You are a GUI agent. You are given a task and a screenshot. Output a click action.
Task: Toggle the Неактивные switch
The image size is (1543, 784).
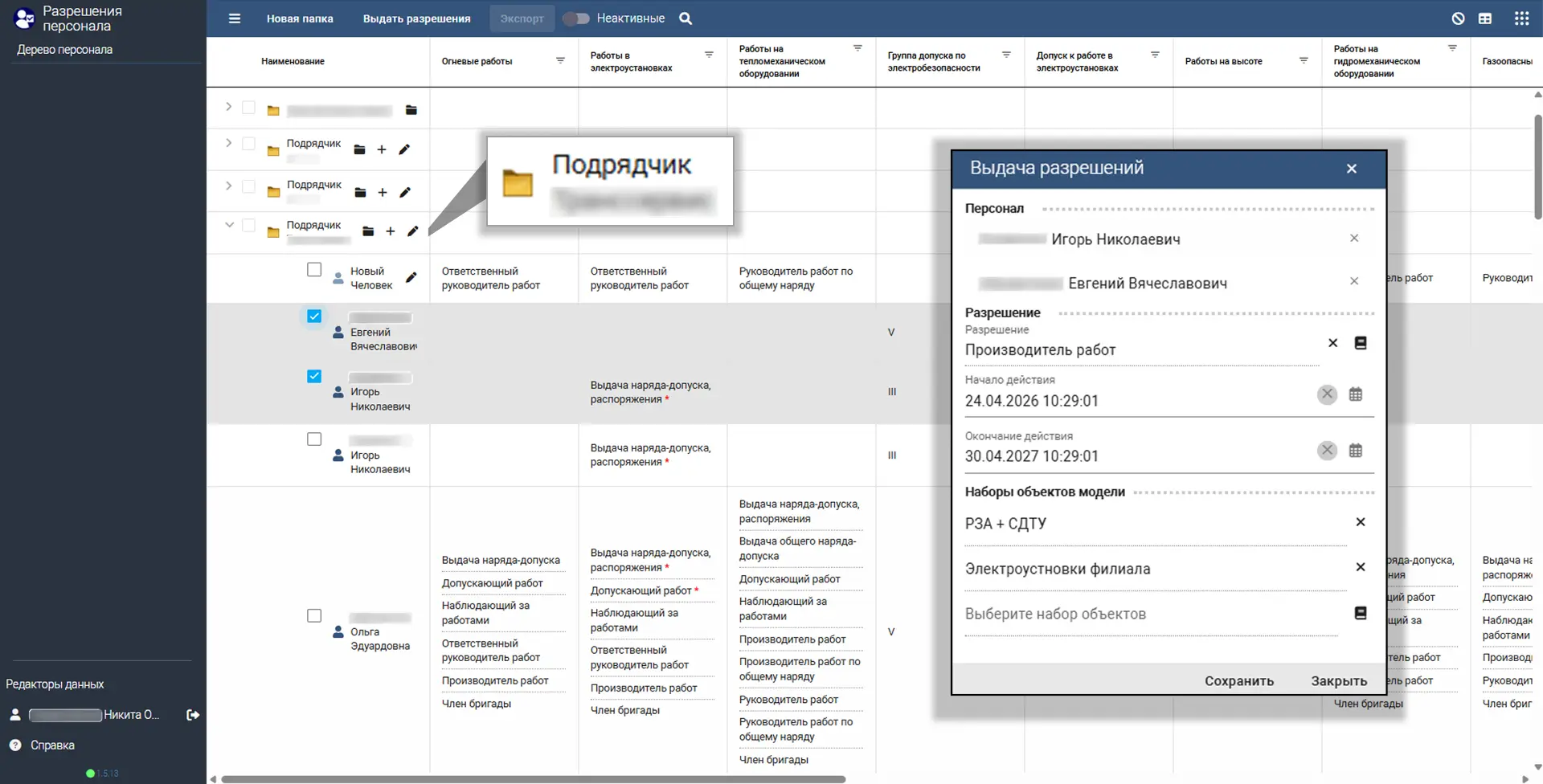[x=576, y=18]
